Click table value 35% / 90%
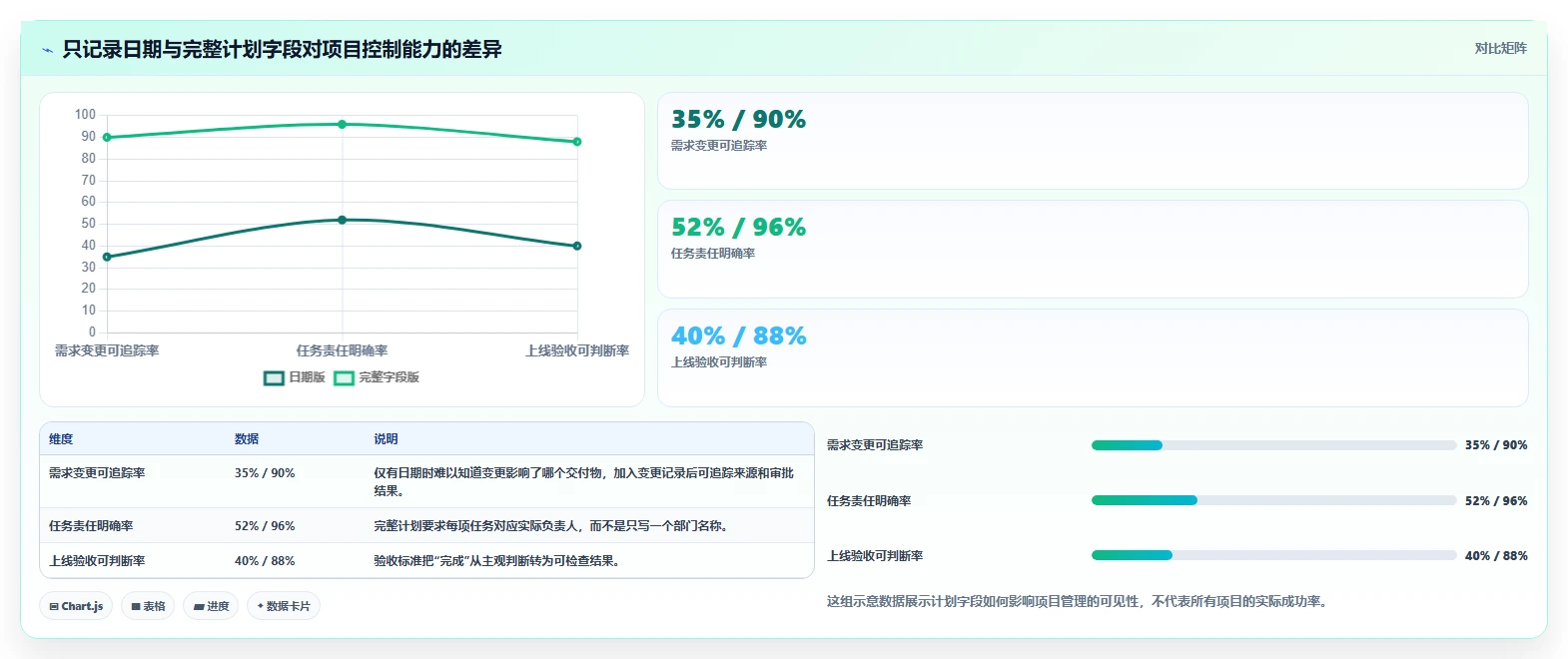The image size is (1568, 659). (x=265, y=473)
